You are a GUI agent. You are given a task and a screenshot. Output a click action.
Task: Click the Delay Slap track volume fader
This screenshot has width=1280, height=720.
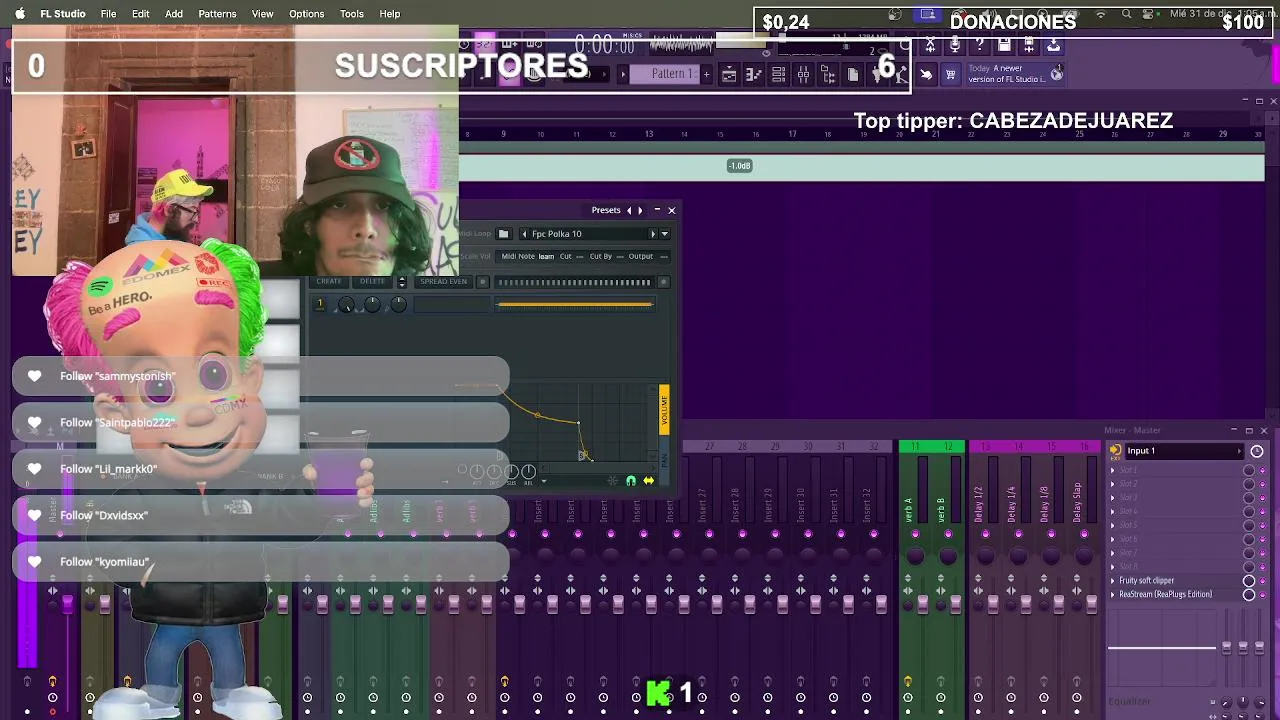pos(1091,604)
